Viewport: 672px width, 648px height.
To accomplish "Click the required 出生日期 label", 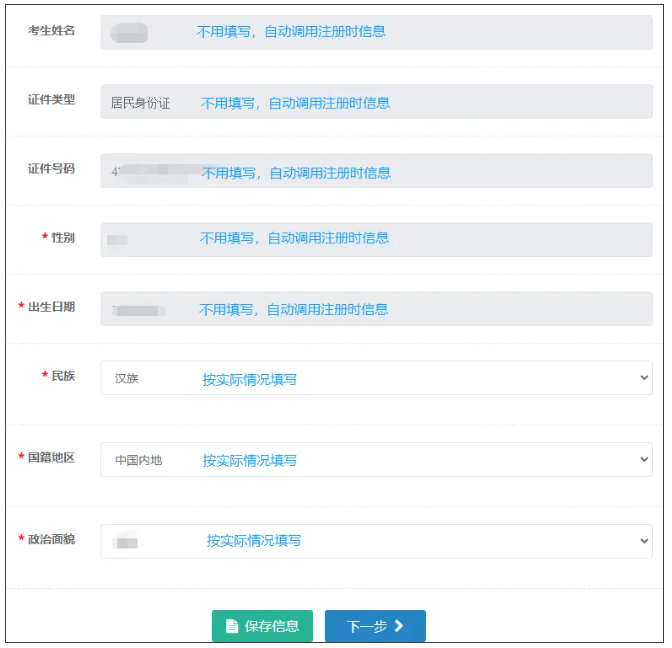I will click(51, 307).
